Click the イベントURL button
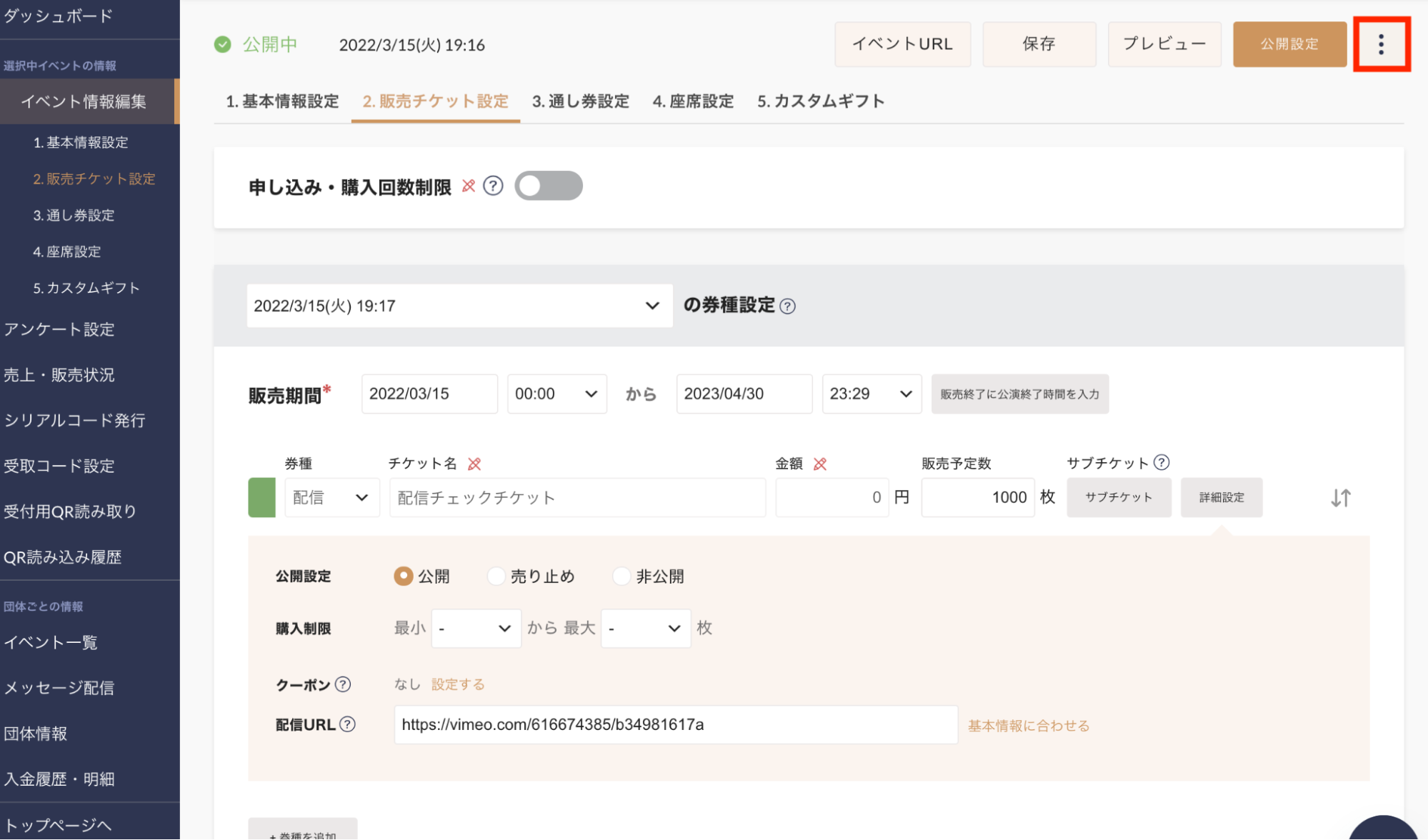This screenshot has height=840, width=1428. (x=902, y=44)
